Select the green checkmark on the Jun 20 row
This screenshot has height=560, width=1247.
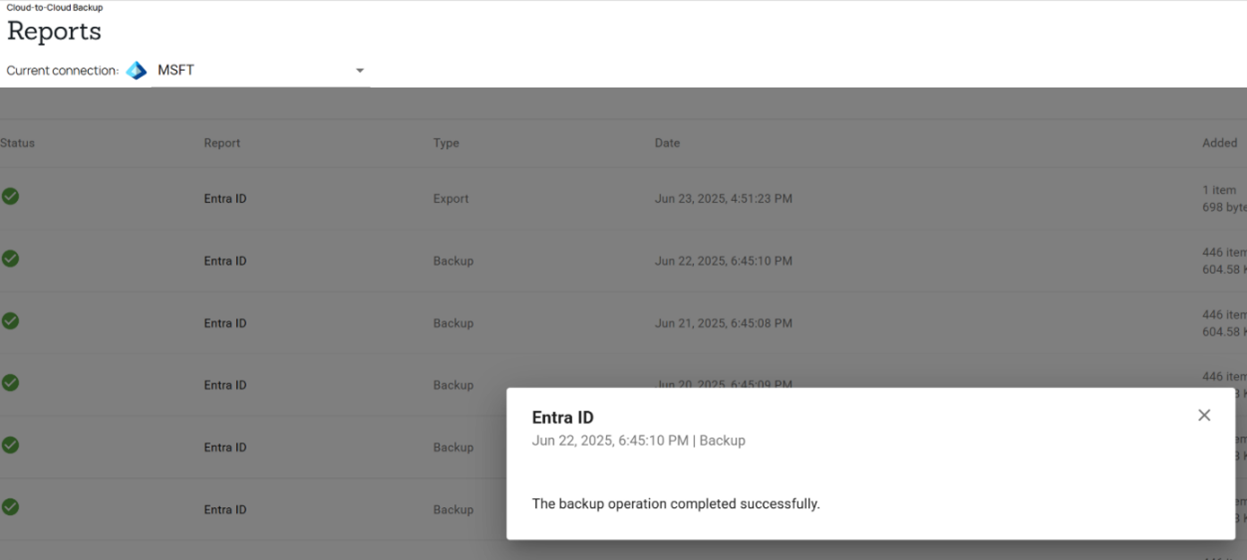[10, 383]
